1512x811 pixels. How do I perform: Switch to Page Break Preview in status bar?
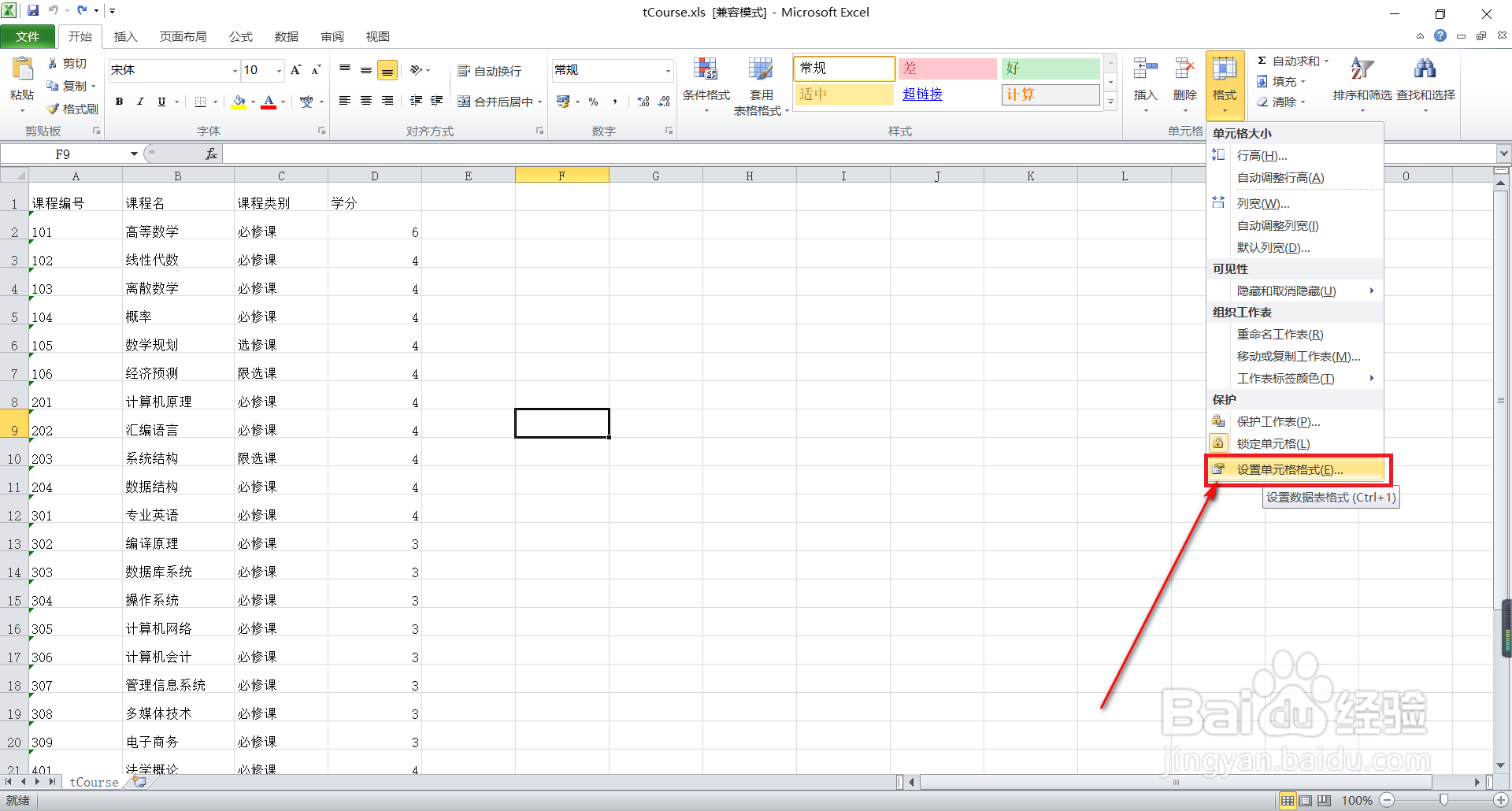[1324, 801]
